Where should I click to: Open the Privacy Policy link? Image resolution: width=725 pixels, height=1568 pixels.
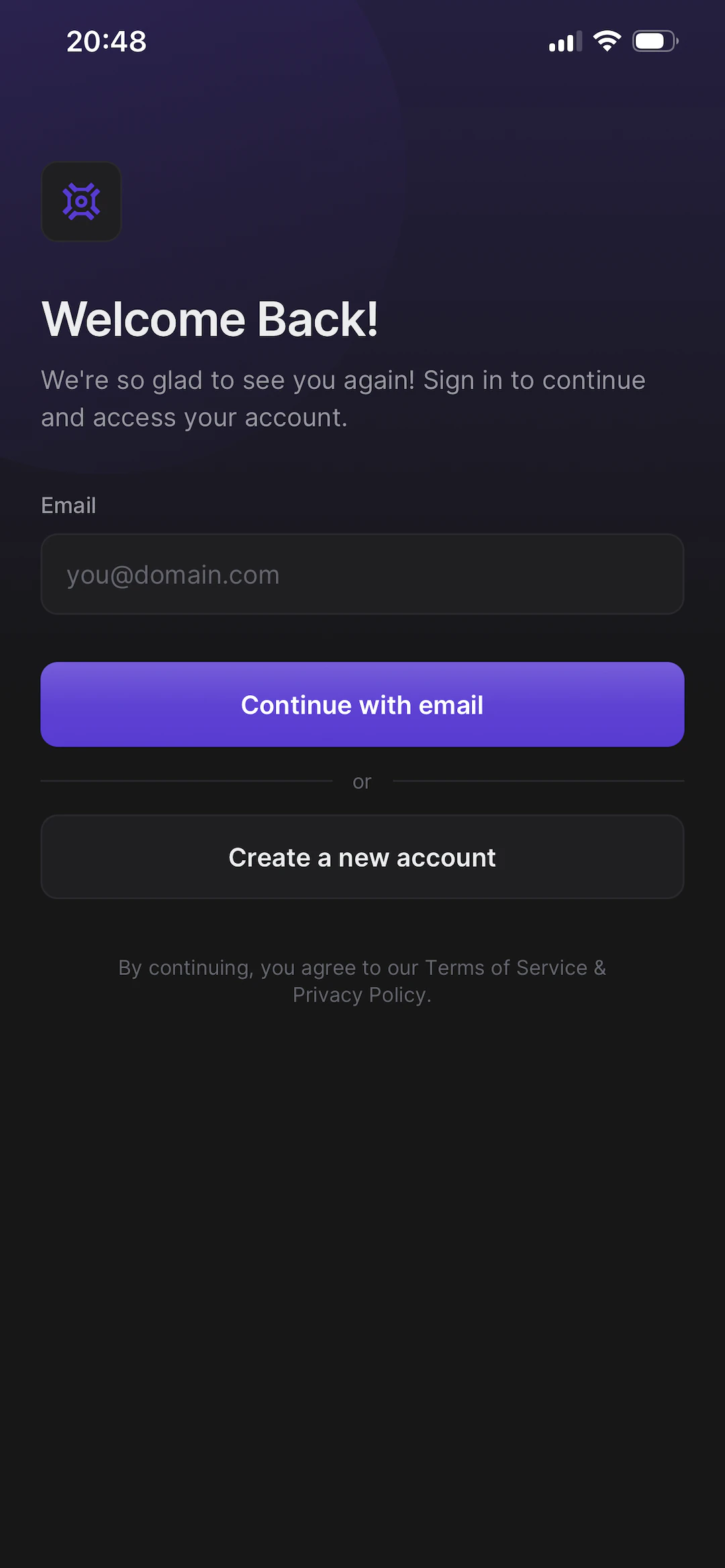(359, 994)
